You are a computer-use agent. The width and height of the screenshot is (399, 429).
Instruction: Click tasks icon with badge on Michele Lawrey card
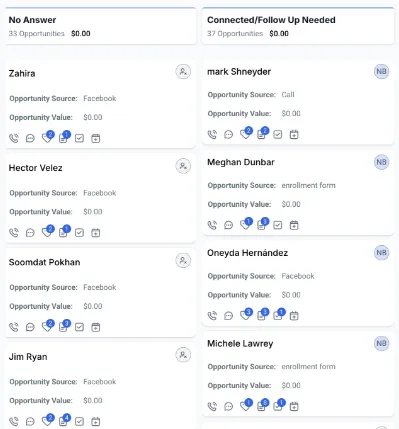coord(278,406)
